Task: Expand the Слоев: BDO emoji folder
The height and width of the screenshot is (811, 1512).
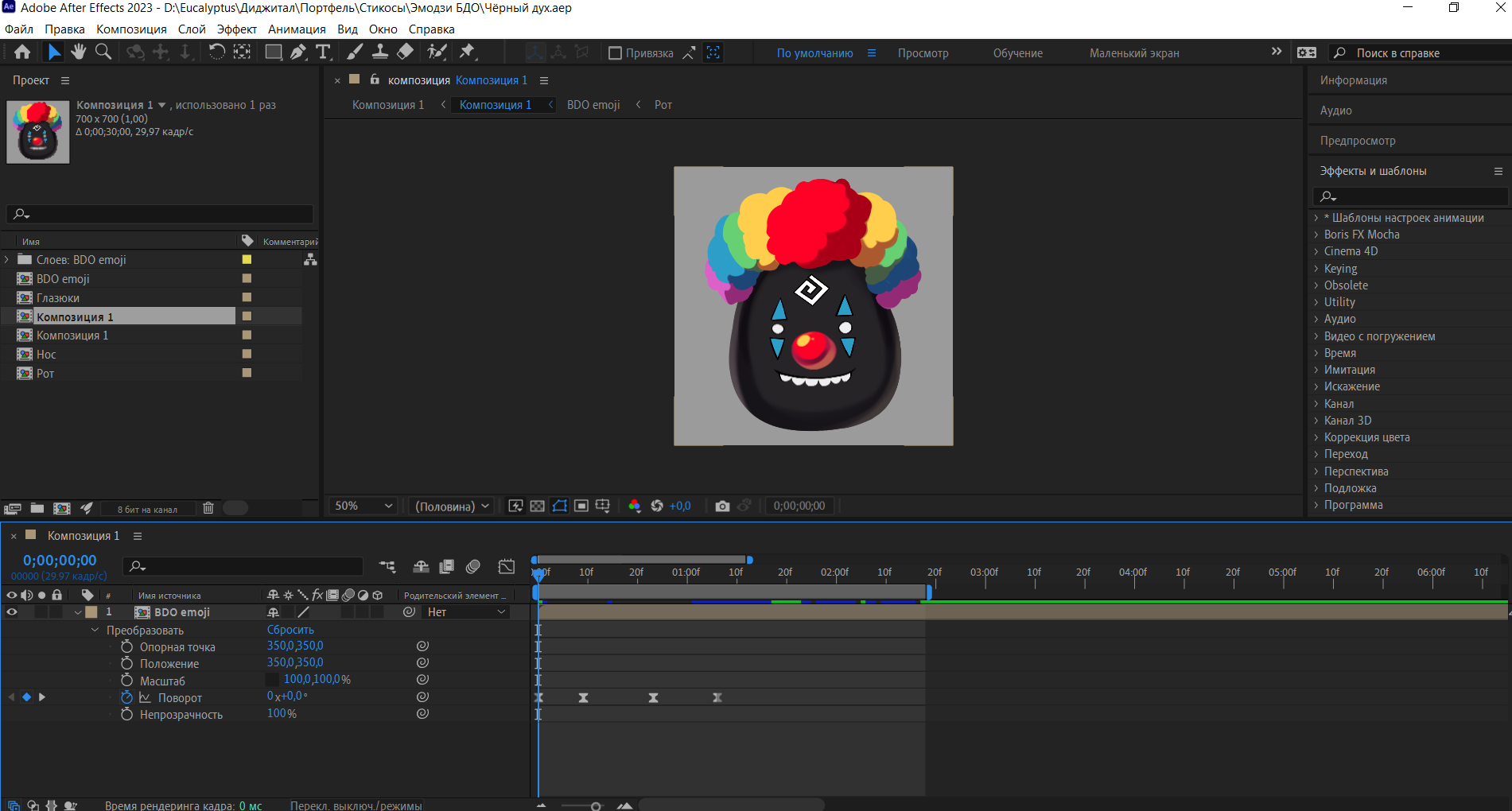Action: click(x=7, y=260)
